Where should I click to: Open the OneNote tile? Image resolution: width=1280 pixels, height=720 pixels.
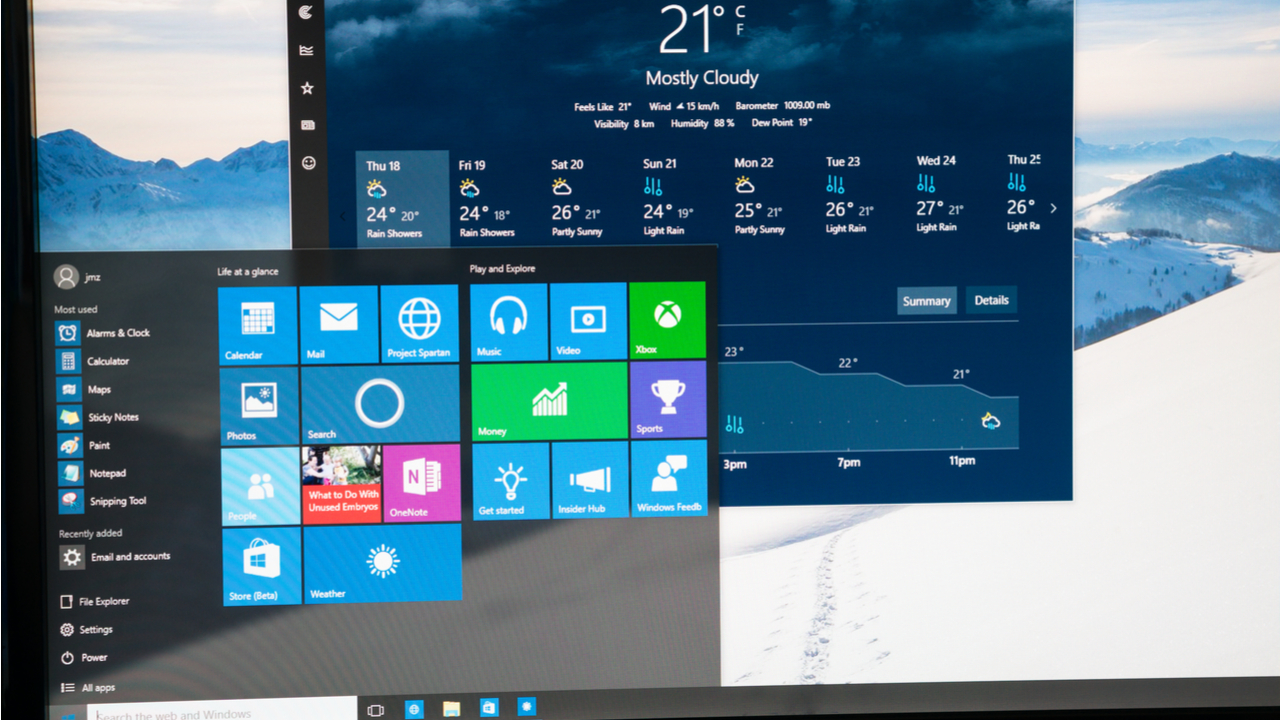(x=421, y=483)
